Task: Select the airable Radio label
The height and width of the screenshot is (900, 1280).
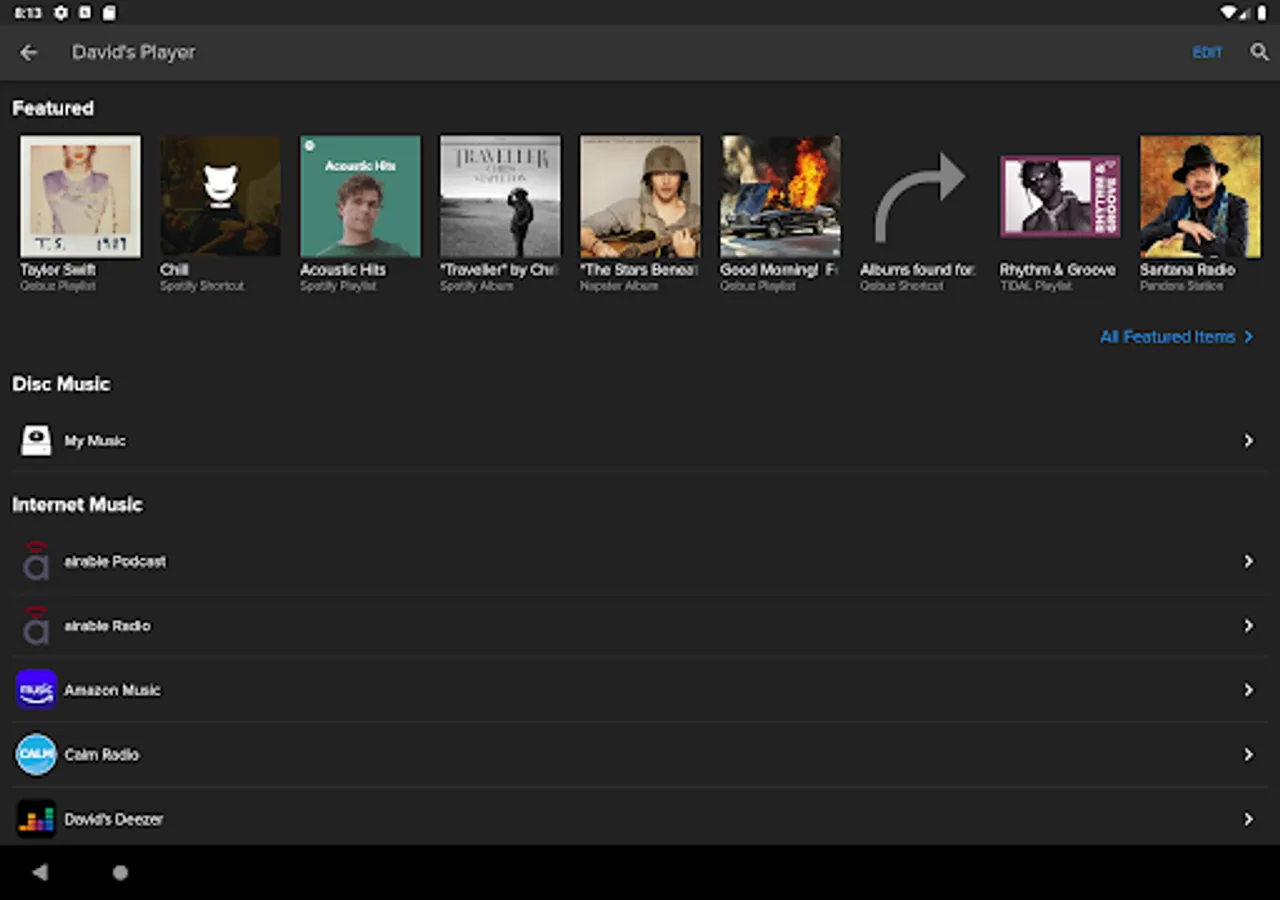Action: point(107,626)
